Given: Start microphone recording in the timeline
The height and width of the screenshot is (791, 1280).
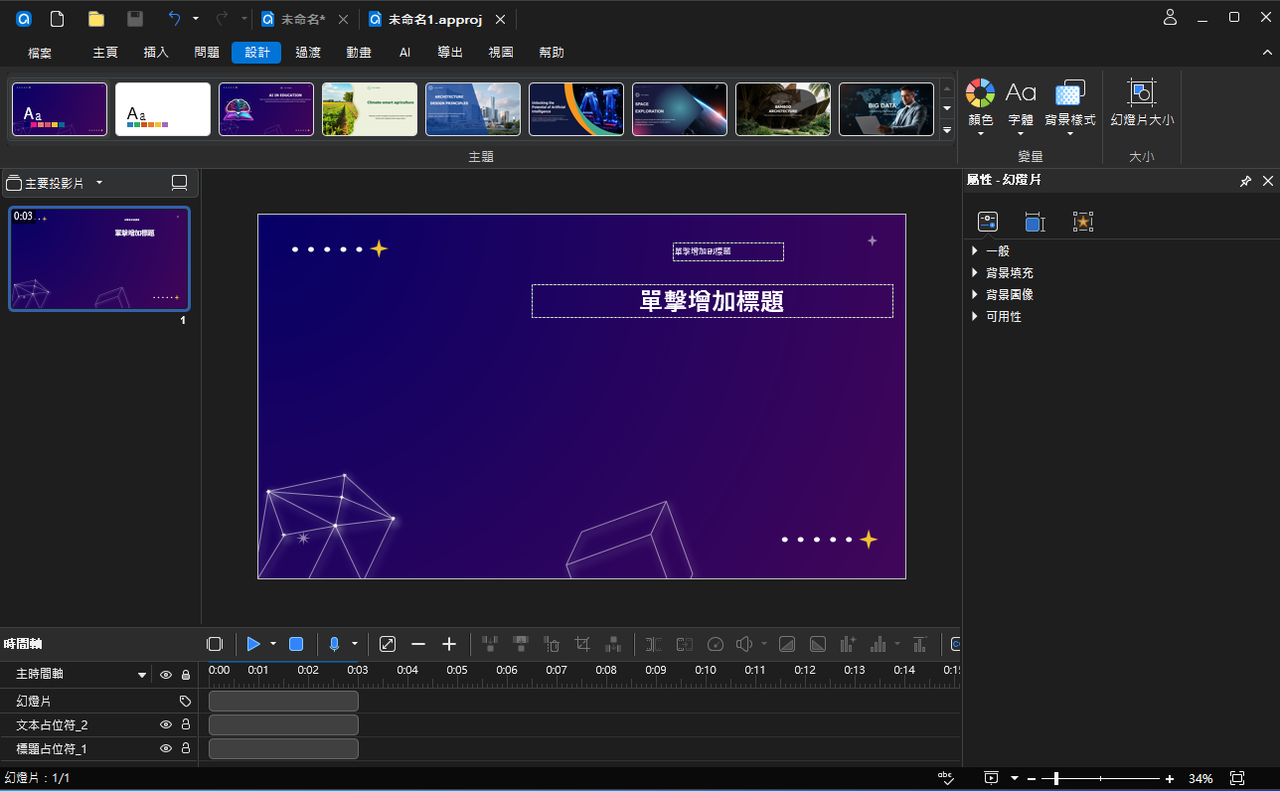Looking at the screenshot, I should point(335,644).
